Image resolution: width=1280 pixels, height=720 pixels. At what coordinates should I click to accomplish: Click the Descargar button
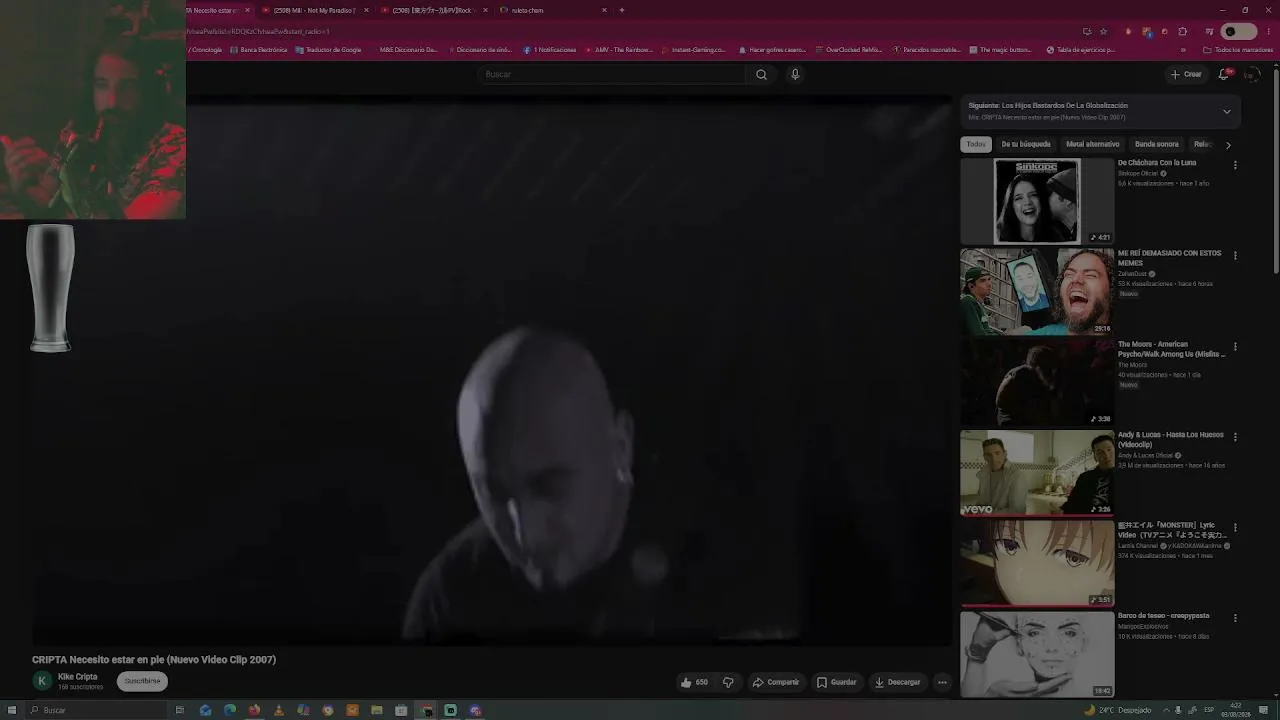pos(897,682)
